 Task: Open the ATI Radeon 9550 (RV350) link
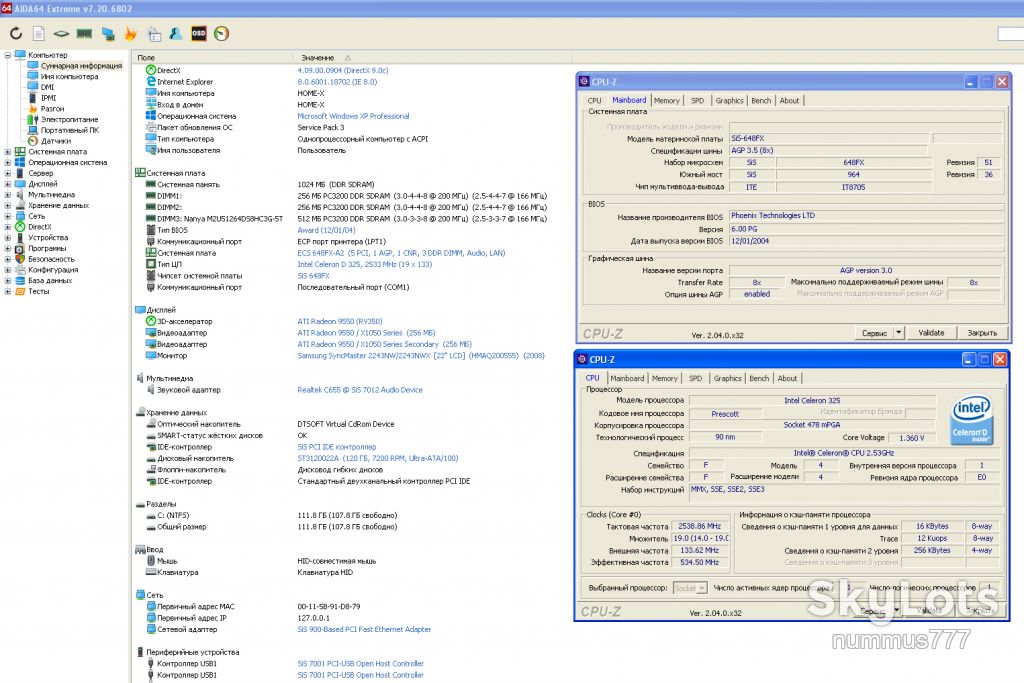coord(340,321)
